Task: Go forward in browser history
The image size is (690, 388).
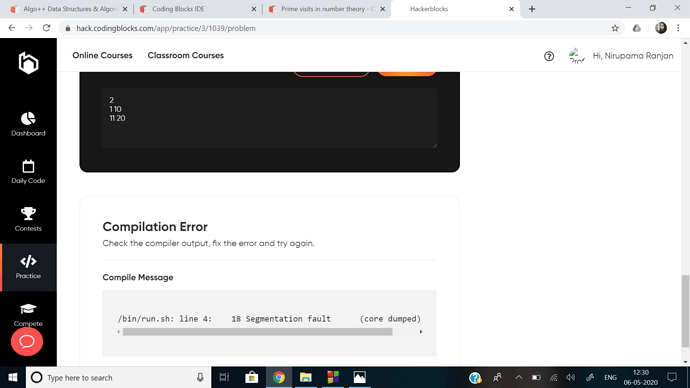Action: [x=29, y=28]
